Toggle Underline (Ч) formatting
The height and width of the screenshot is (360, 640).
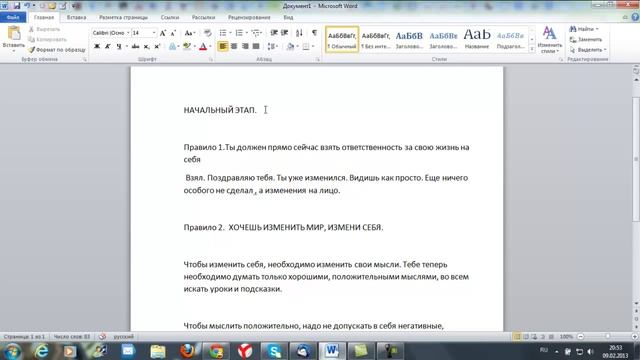point(118,47)
